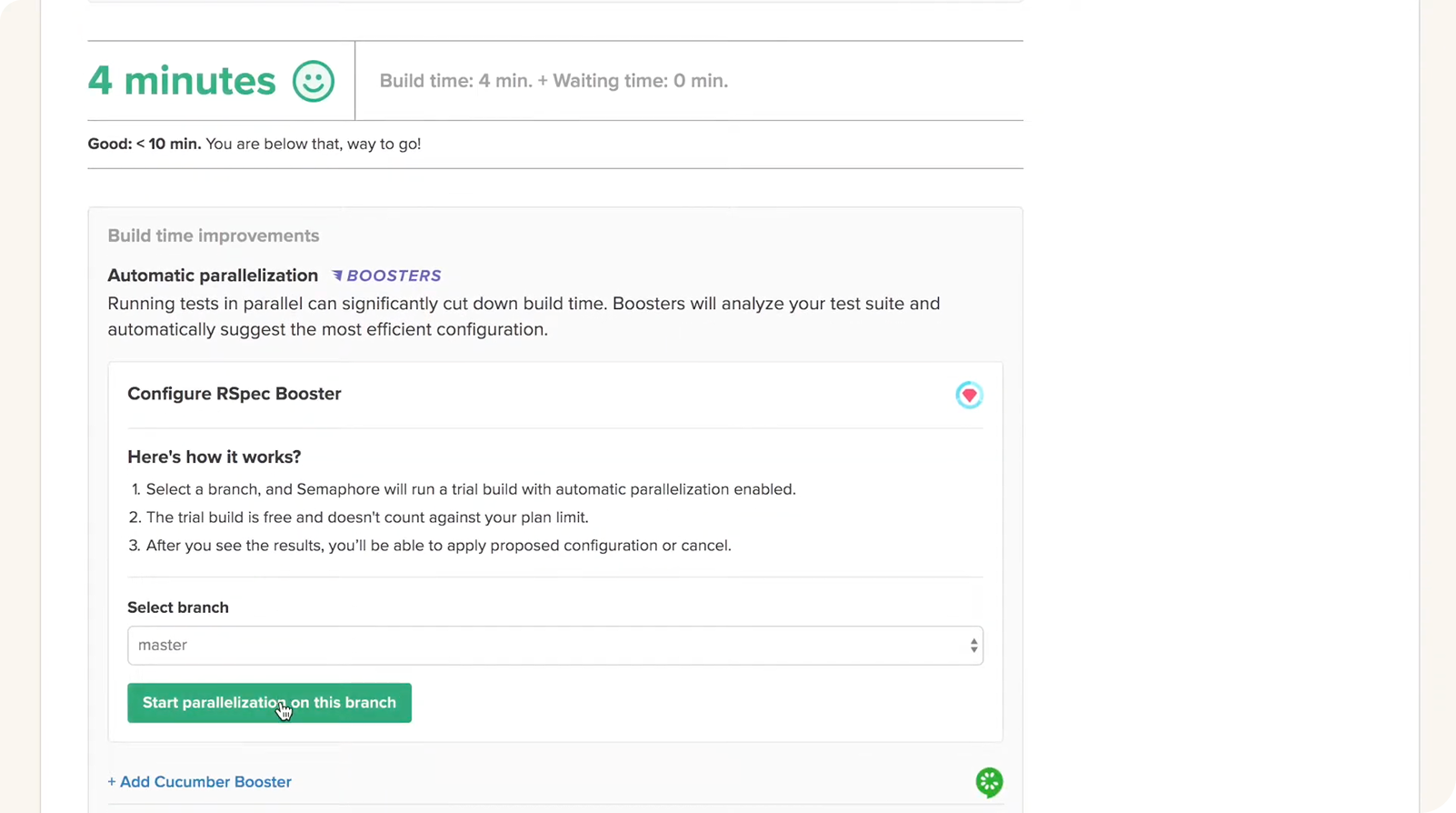Click the '4 minutes' build time value
This screenshot has width=1456, height=813.
pos(182,81)
